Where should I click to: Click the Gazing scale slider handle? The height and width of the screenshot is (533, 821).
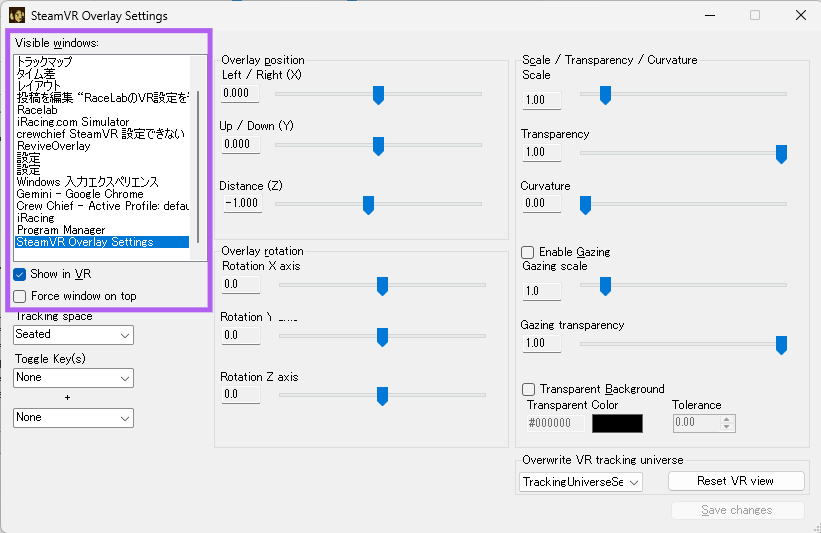[605, 286]
